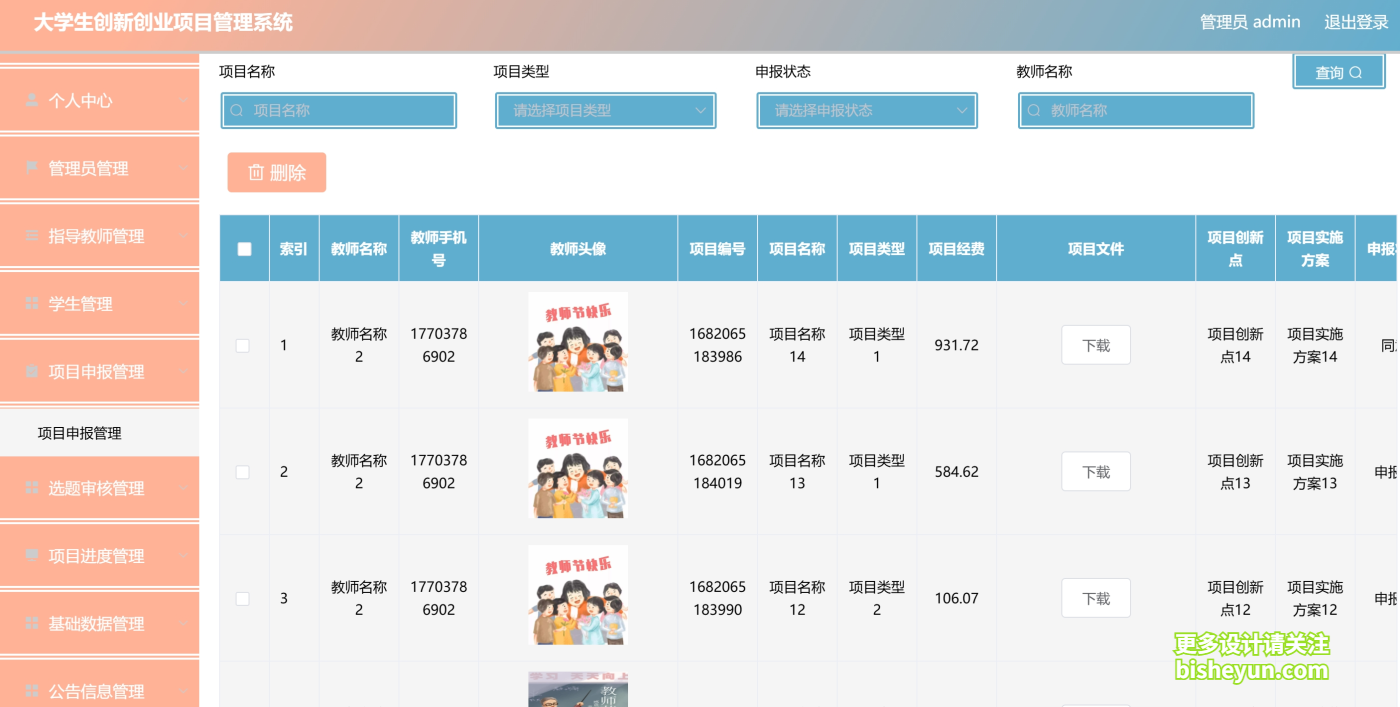Click project number 1682065184019 cell

pos(718,472)
